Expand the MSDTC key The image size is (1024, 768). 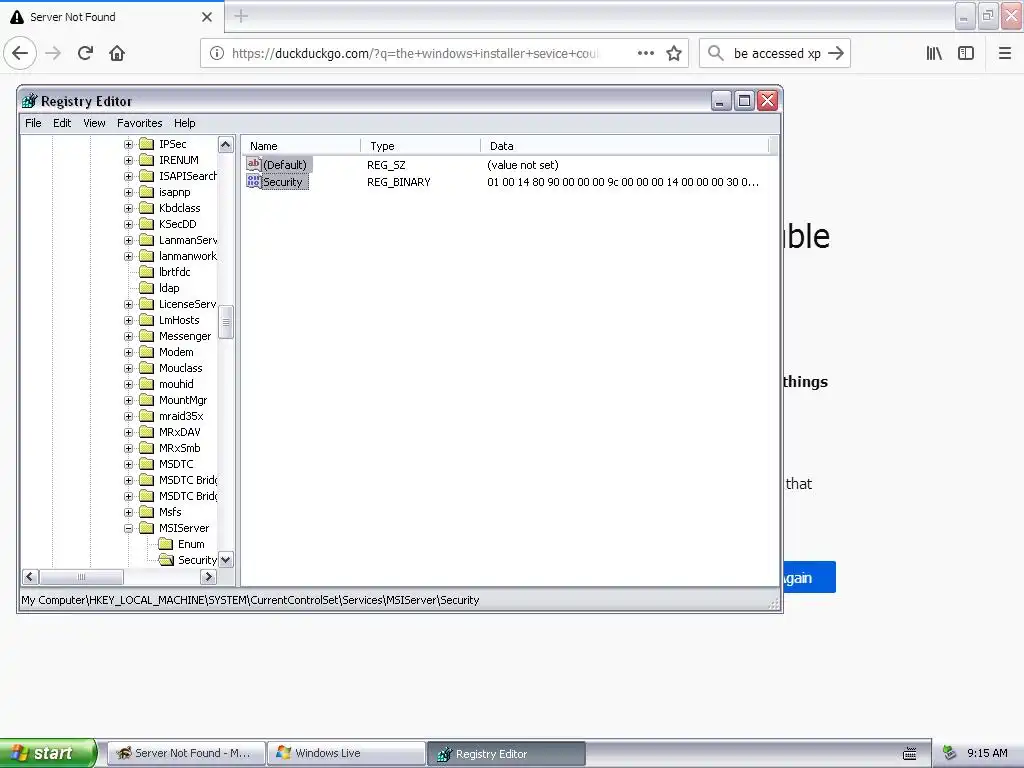point(129,464)
